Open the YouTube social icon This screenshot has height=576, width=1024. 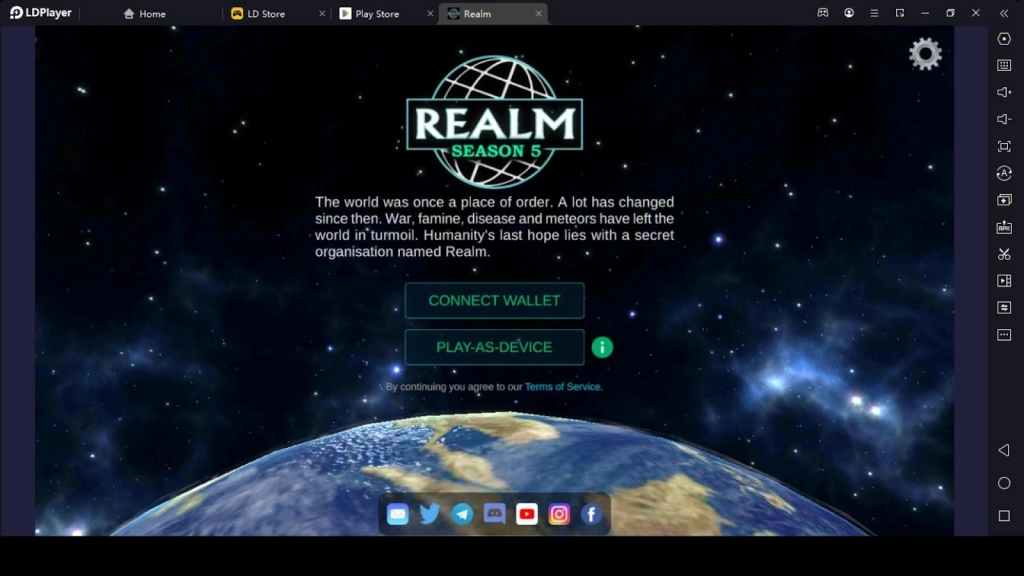click(527, 514)
